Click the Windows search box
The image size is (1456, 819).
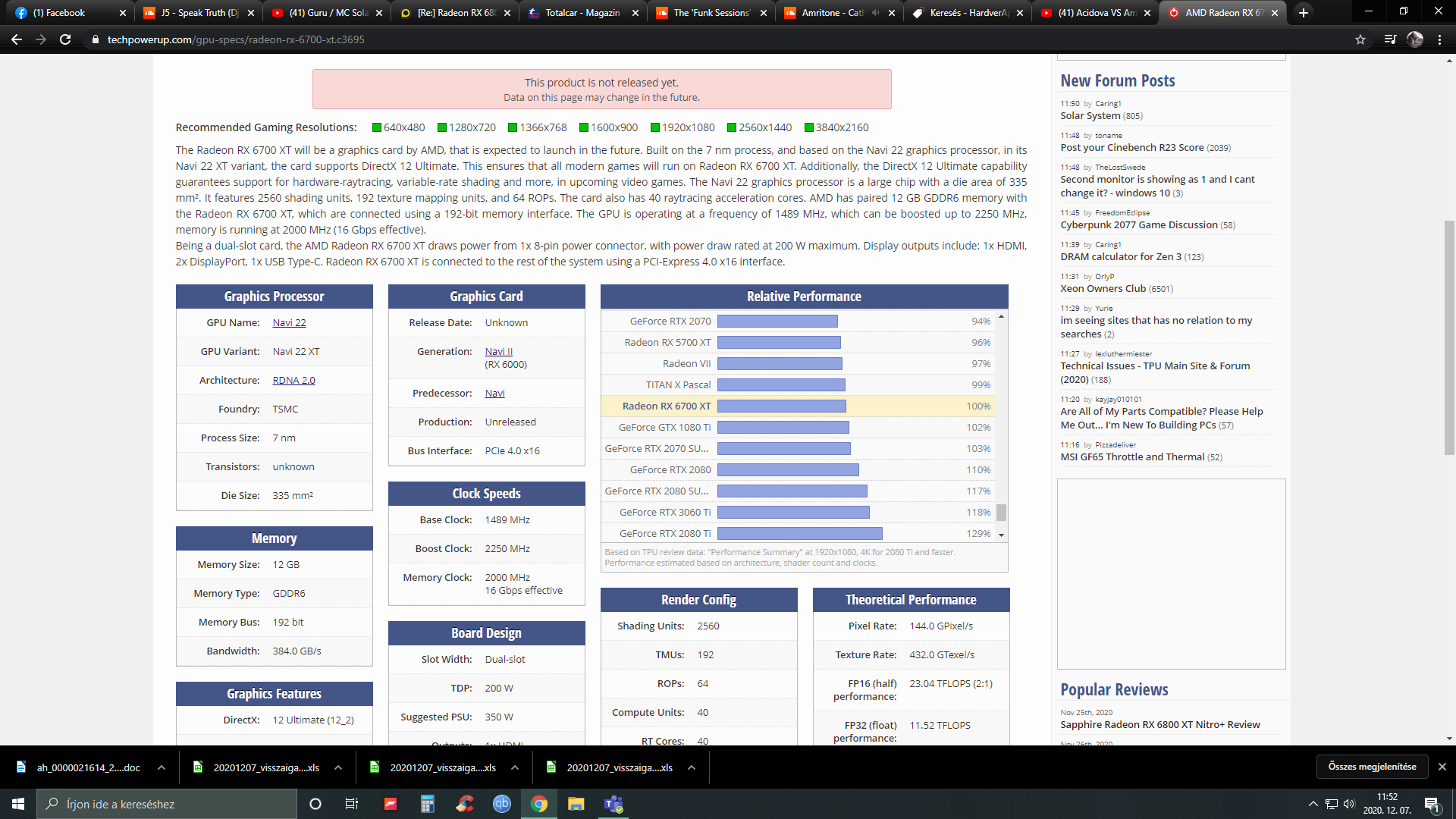click(x=167, y=804)
